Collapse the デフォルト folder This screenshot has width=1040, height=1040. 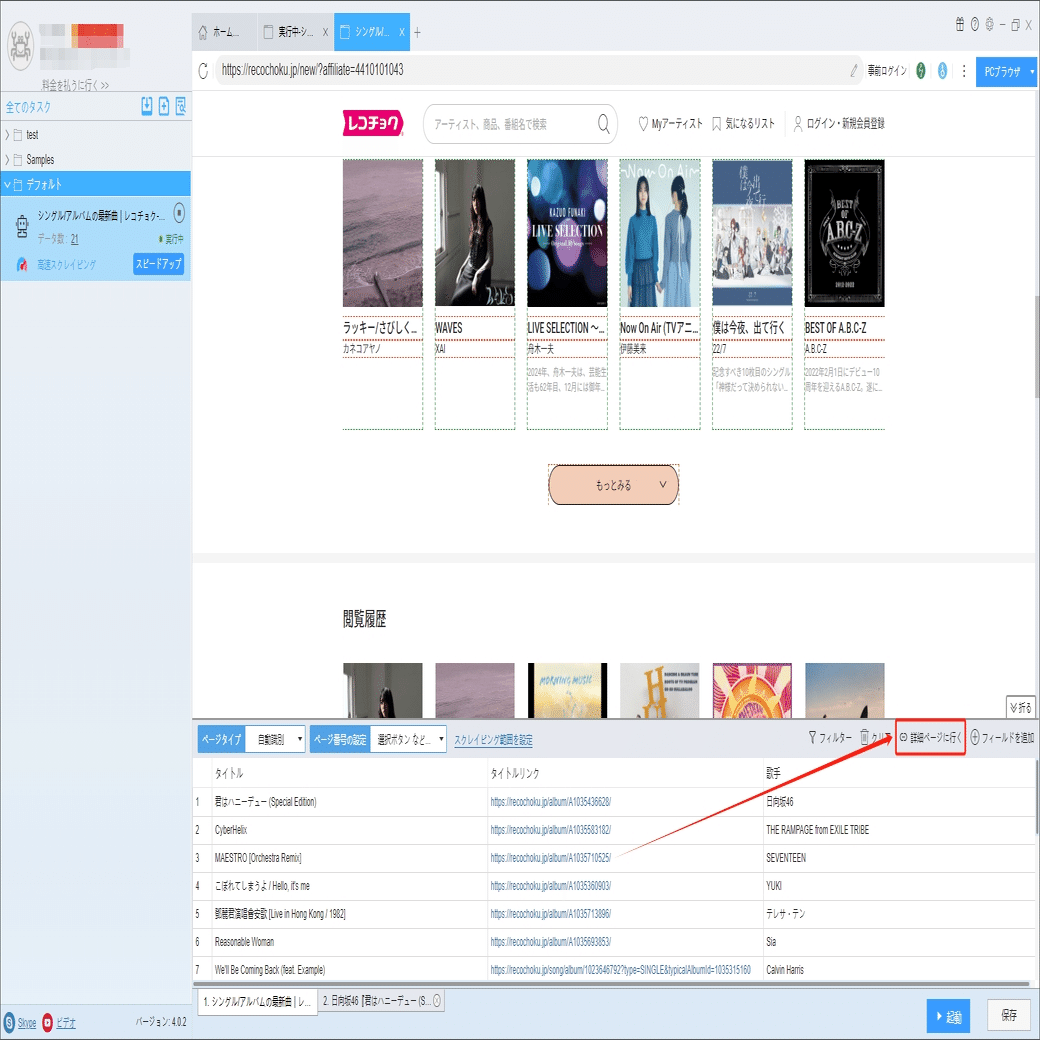point(7,184)
